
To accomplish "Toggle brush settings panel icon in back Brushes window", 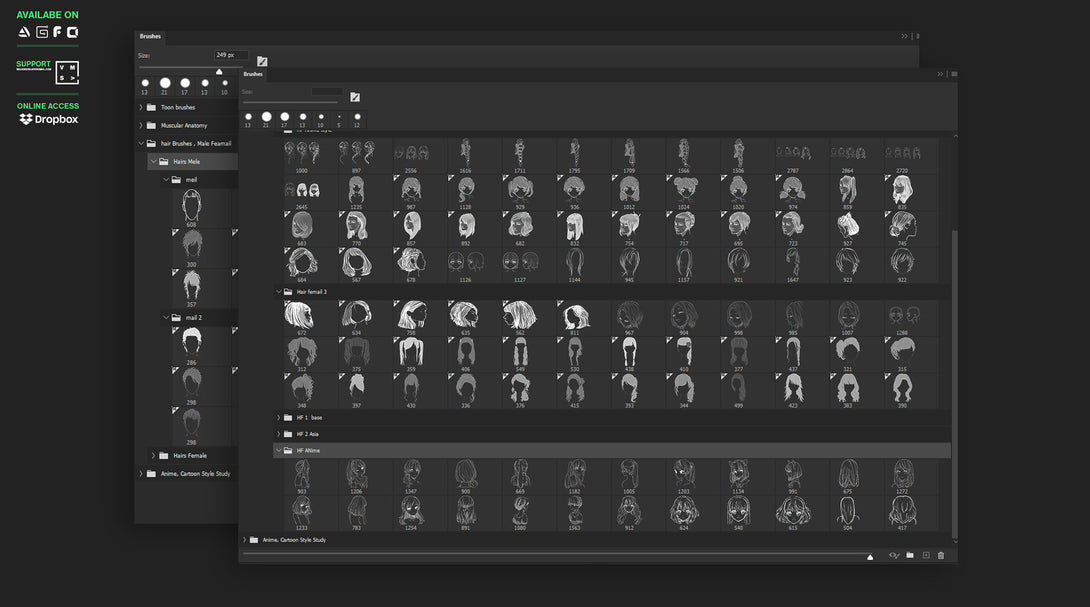I will (x=262, y=61).
